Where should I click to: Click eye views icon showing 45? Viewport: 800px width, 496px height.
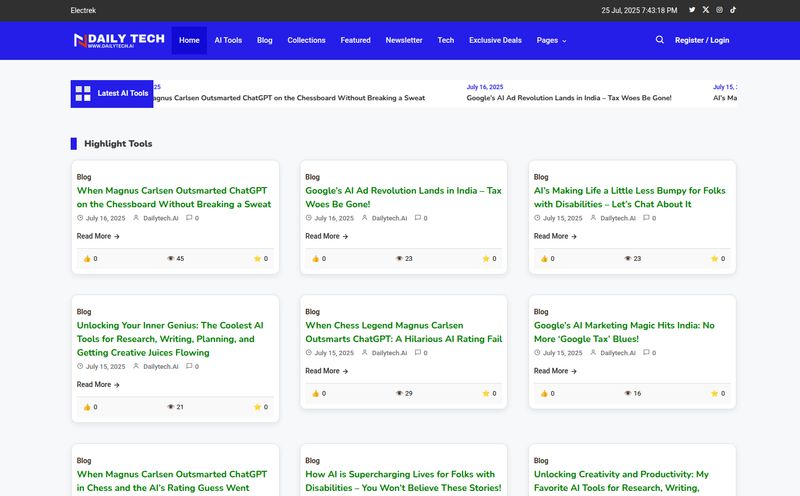pyautogui.click(x=170, y=259)
